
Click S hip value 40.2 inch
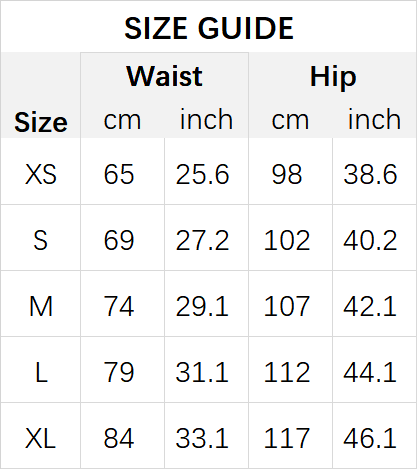point(370,240)
